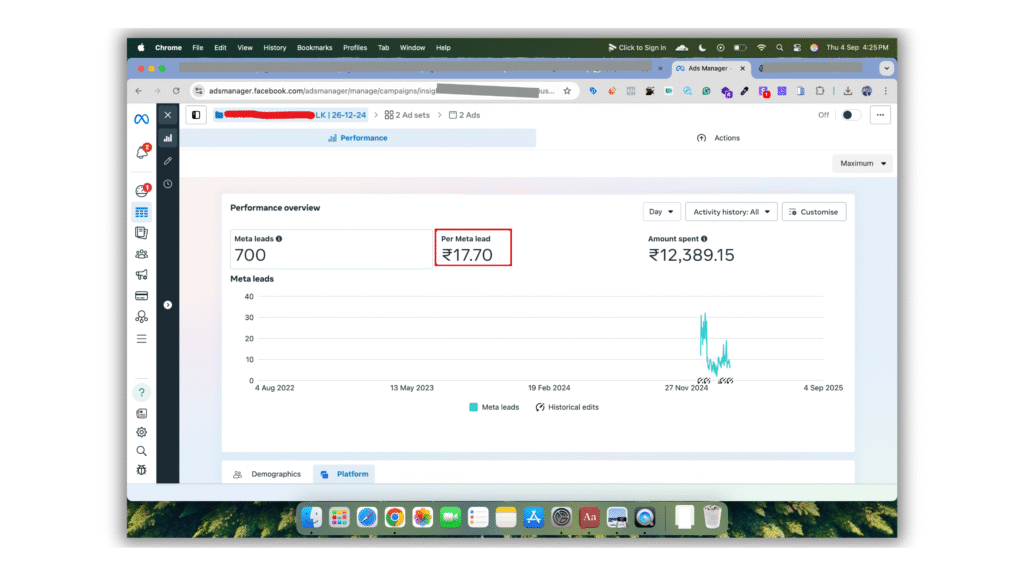Click the Customise button
Viewport: 1024px width, 576px height.
pos(814,212)
